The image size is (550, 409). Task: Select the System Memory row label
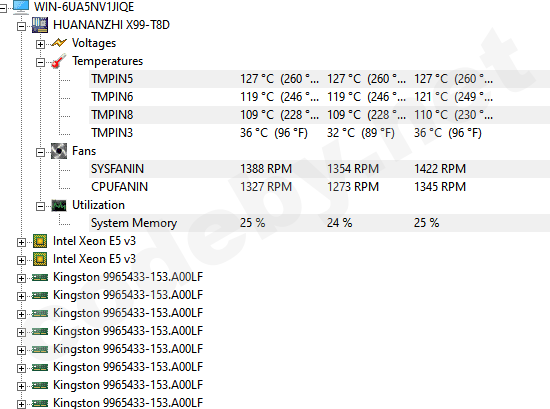(x=134, y=223)
